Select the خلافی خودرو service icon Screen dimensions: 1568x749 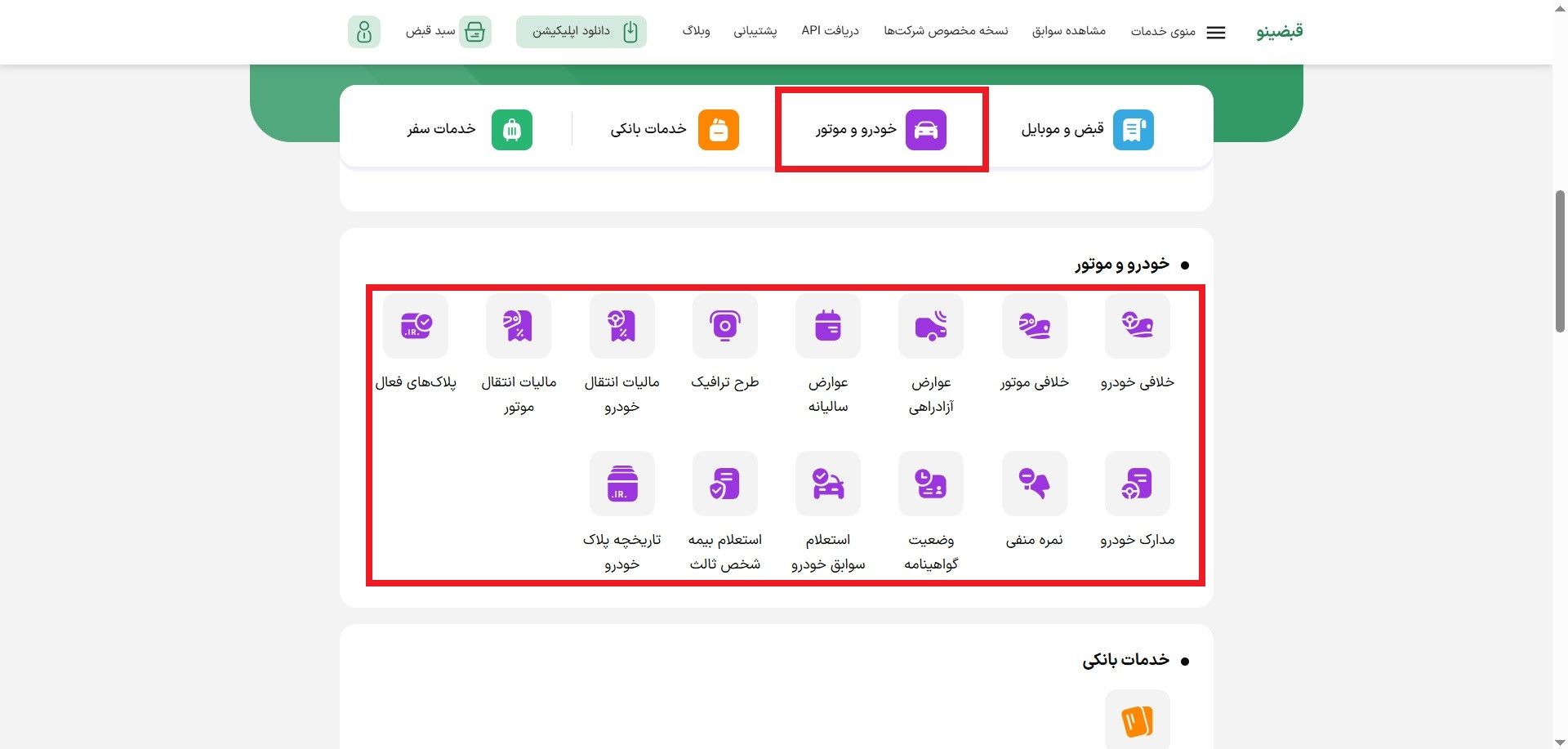[1137, 325]
